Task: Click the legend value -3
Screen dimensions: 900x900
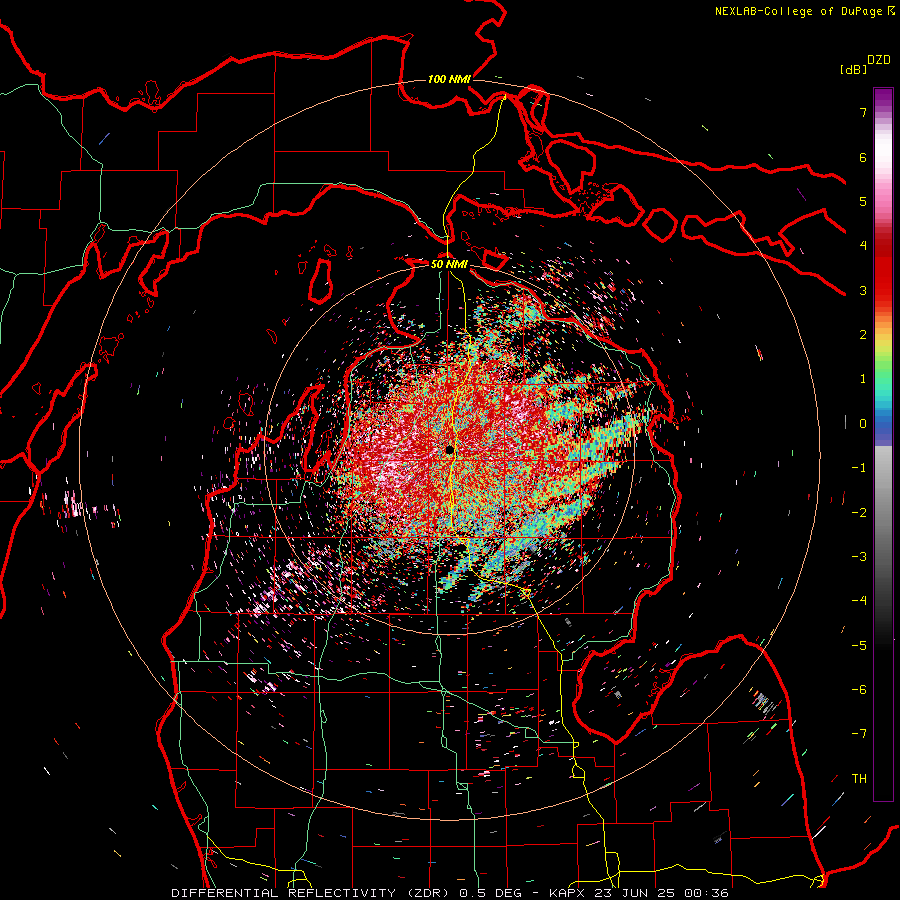Action: click(x=859, y=557)
